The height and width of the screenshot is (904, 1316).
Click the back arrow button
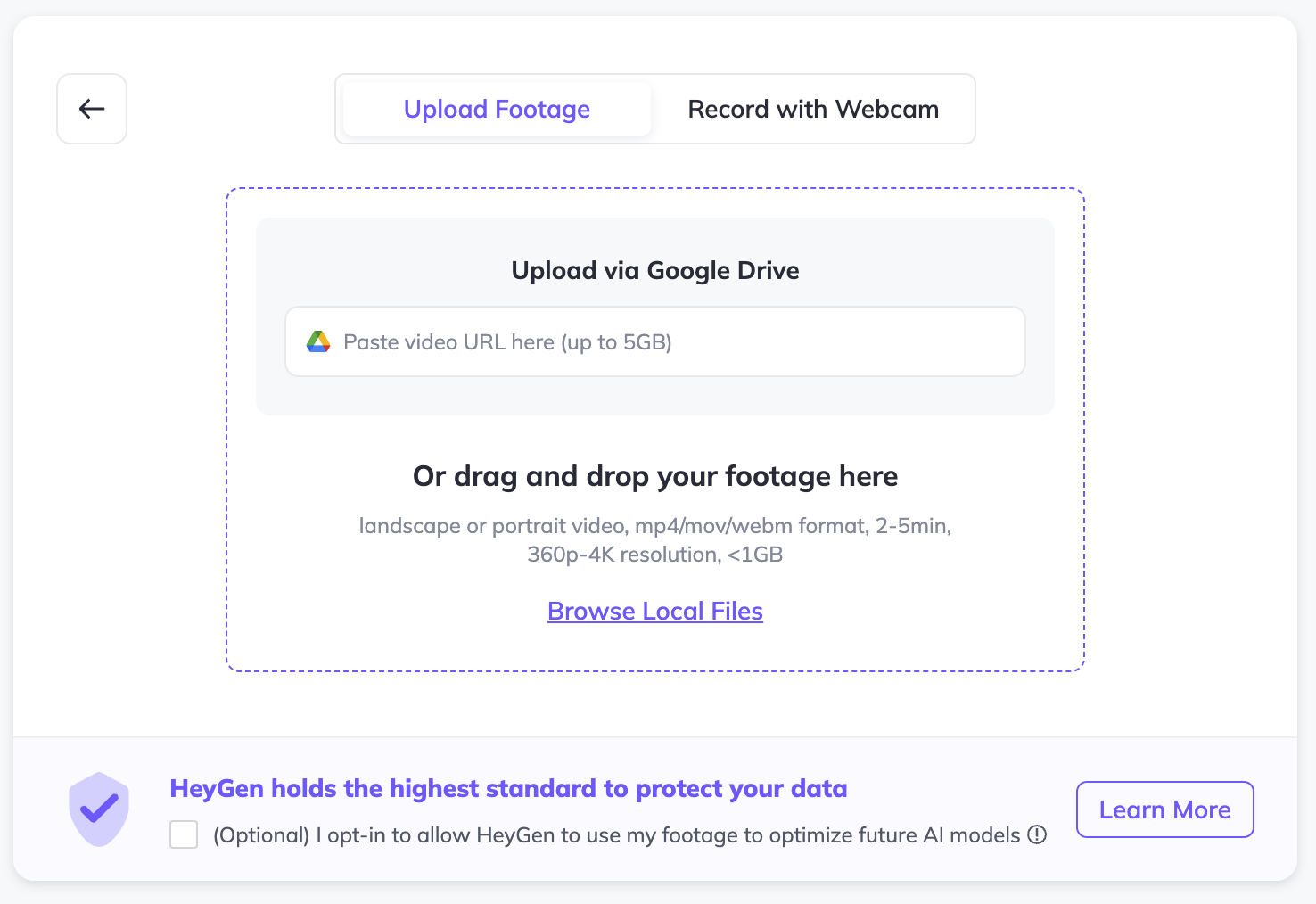pyautogui.click(x=92, y=109)
